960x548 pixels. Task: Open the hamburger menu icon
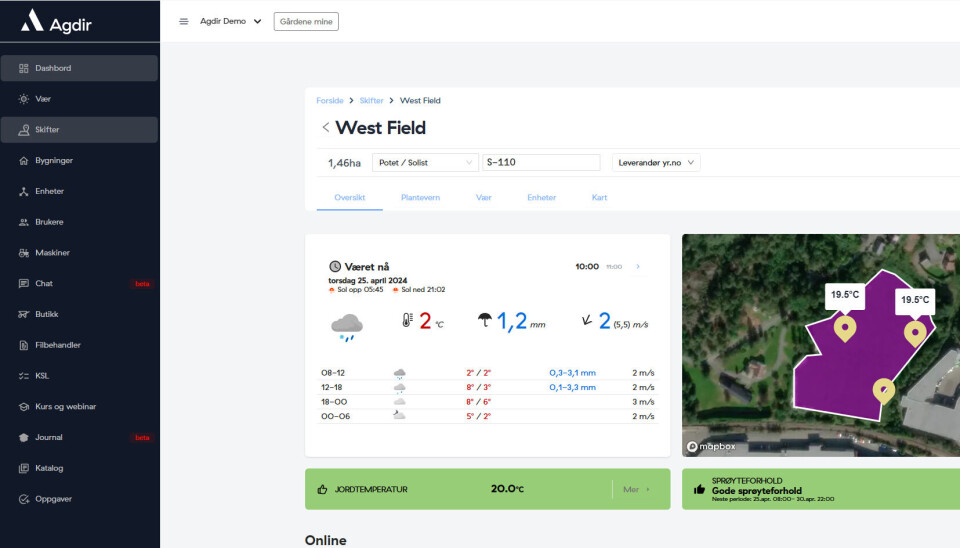coord(184,21)
